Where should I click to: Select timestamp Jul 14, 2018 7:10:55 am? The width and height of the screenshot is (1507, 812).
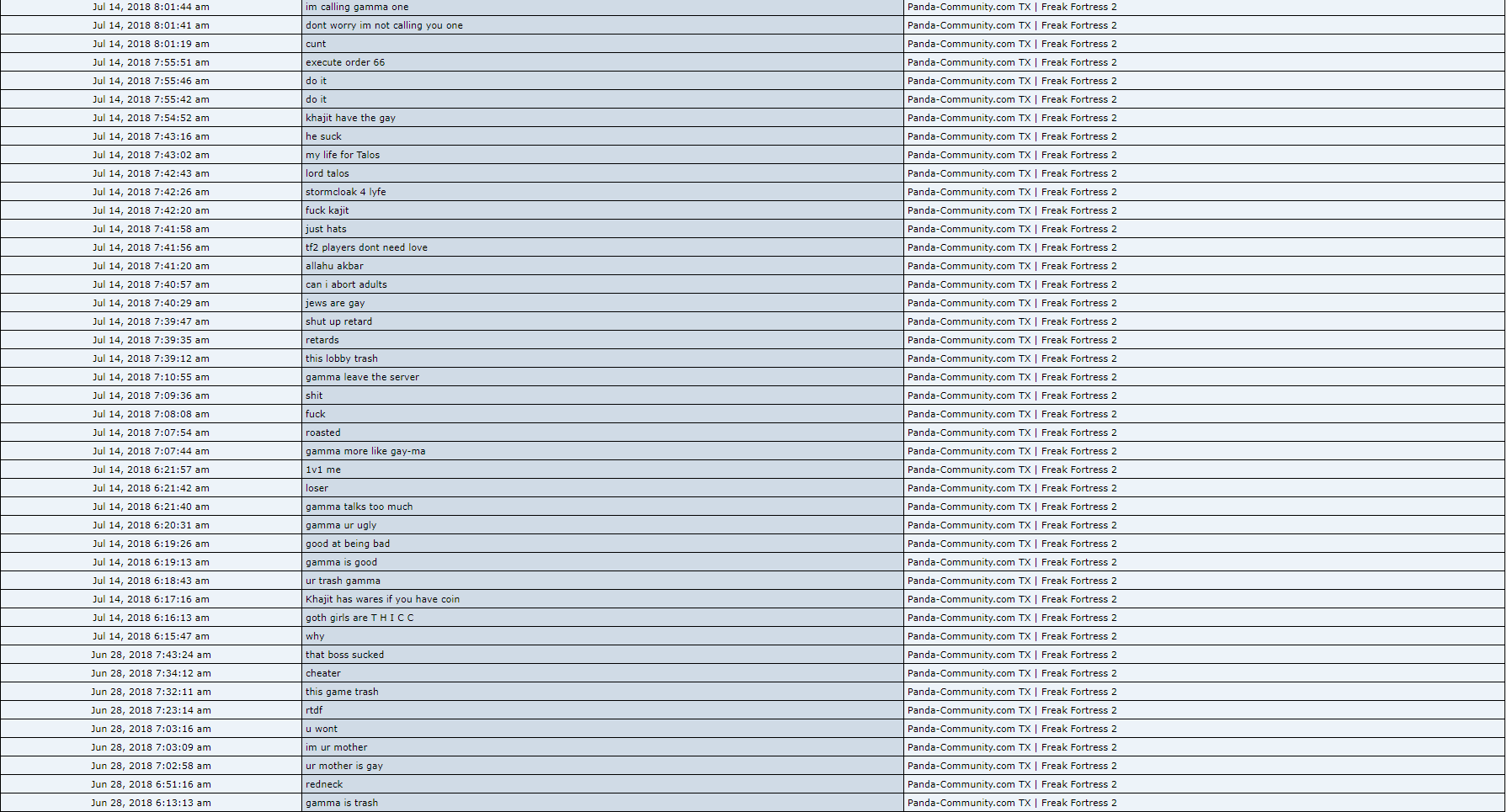click(x=151, y=377)
